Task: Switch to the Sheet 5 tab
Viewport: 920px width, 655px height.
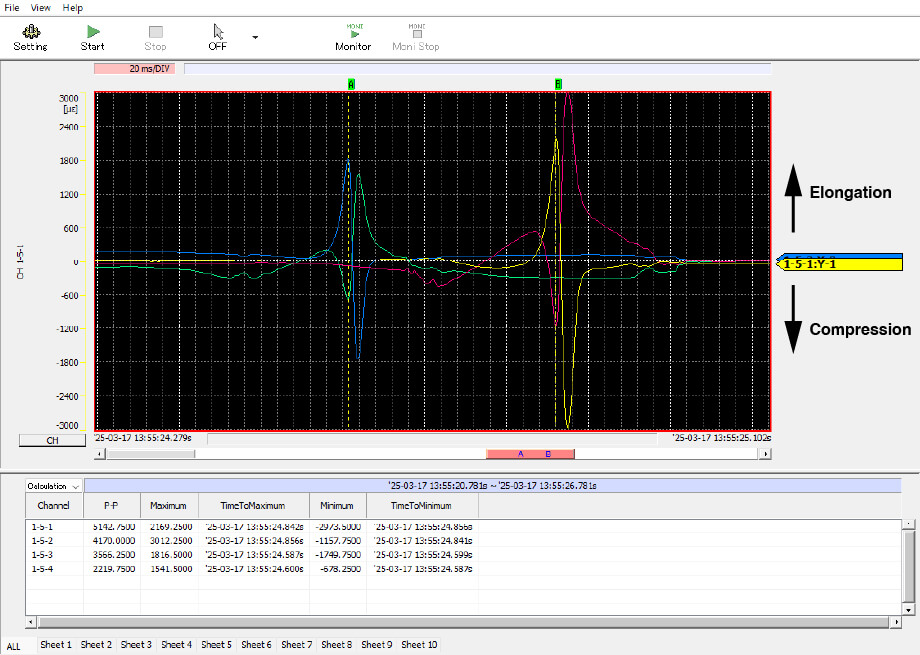Action: [x=216, y=645]
